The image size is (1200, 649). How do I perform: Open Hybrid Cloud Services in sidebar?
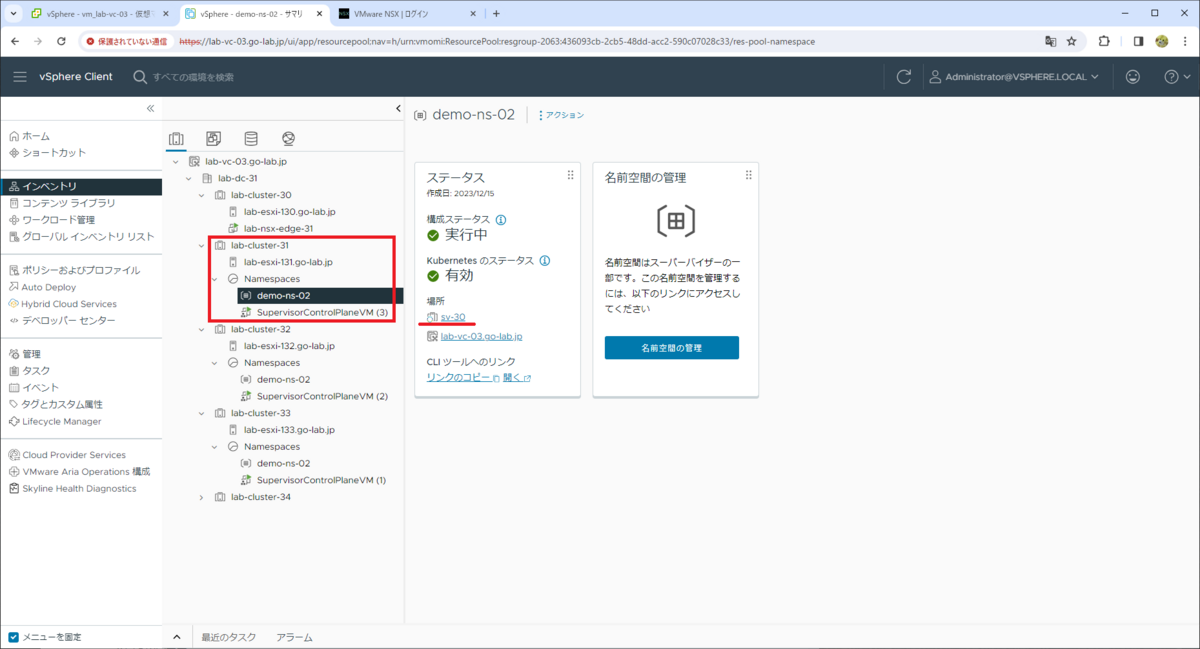tap(69, 304)
